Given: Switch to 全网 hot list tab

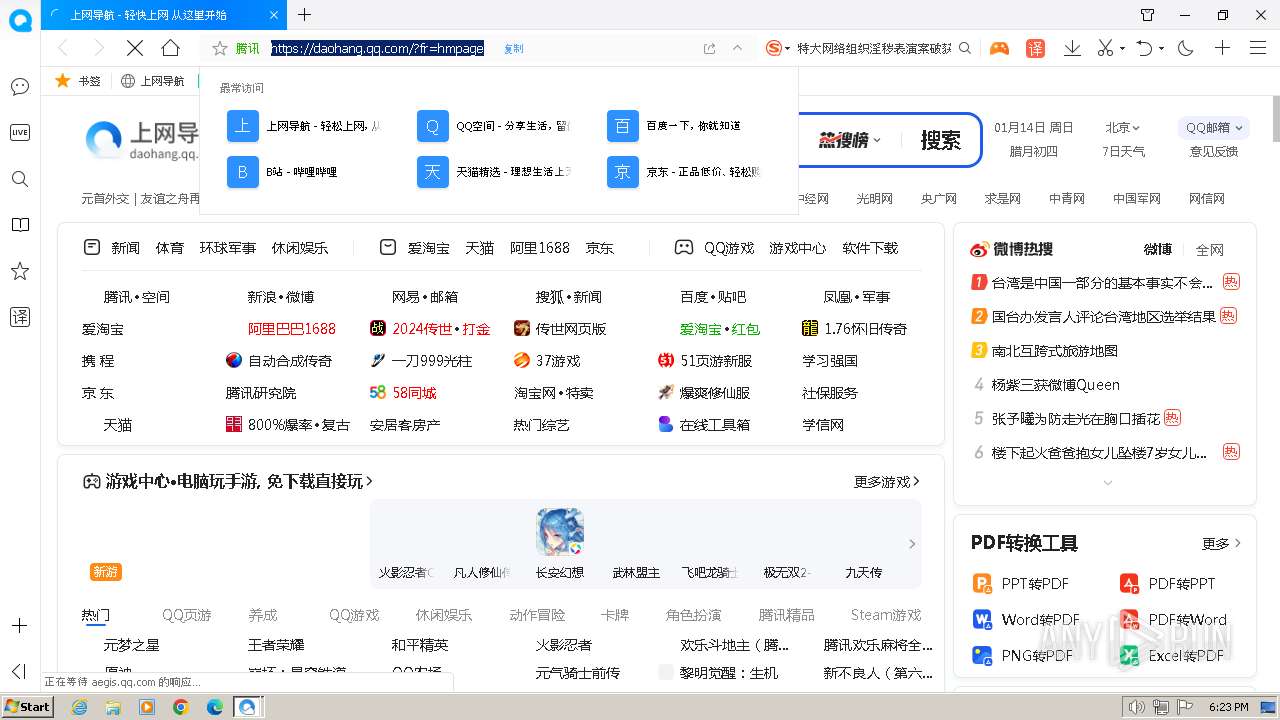Looking at the screenshot, I should tap(1210, 250).
